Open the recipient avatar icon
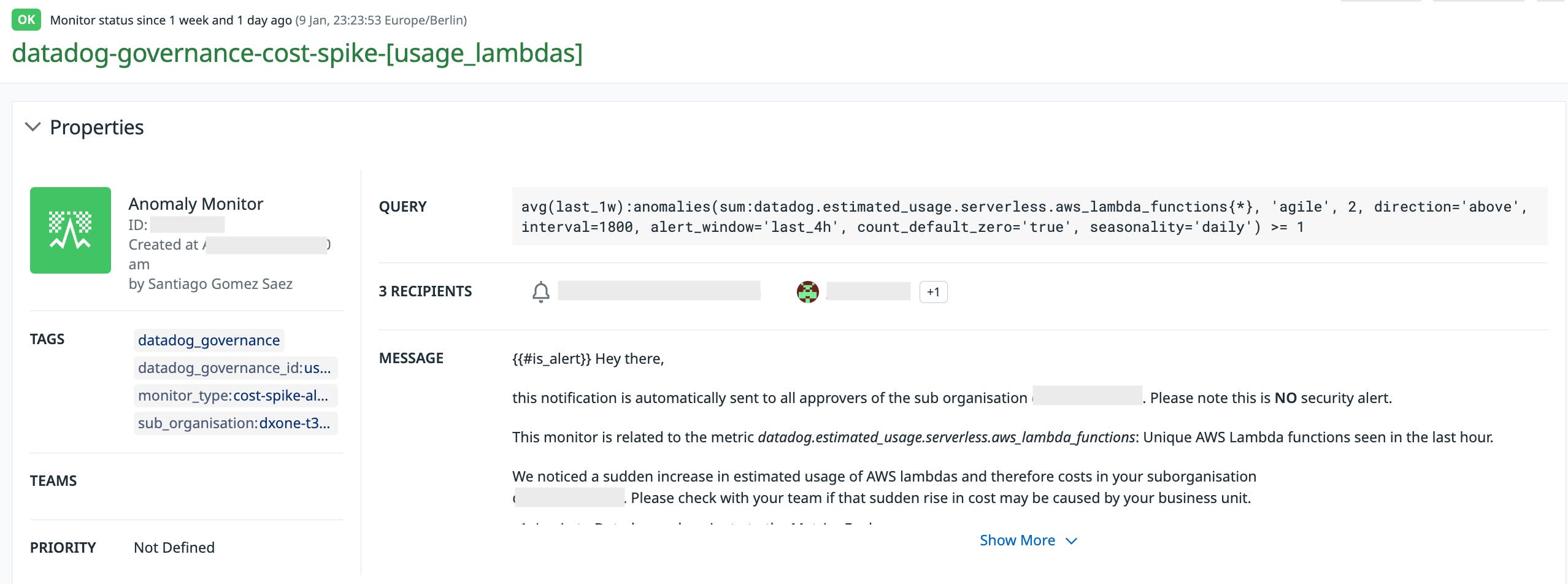 tap(809, 291)
